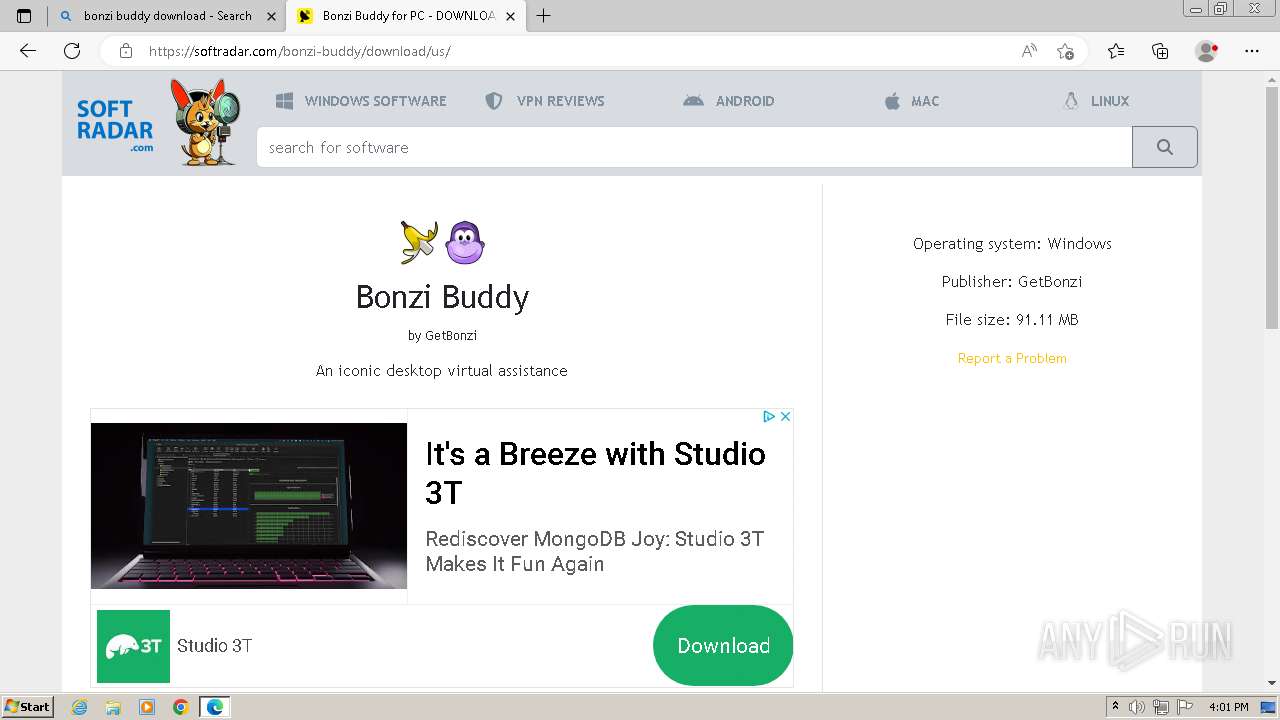Click the purple gorilla Bonzi icon
1280x720 pixels.
point(464,242)
